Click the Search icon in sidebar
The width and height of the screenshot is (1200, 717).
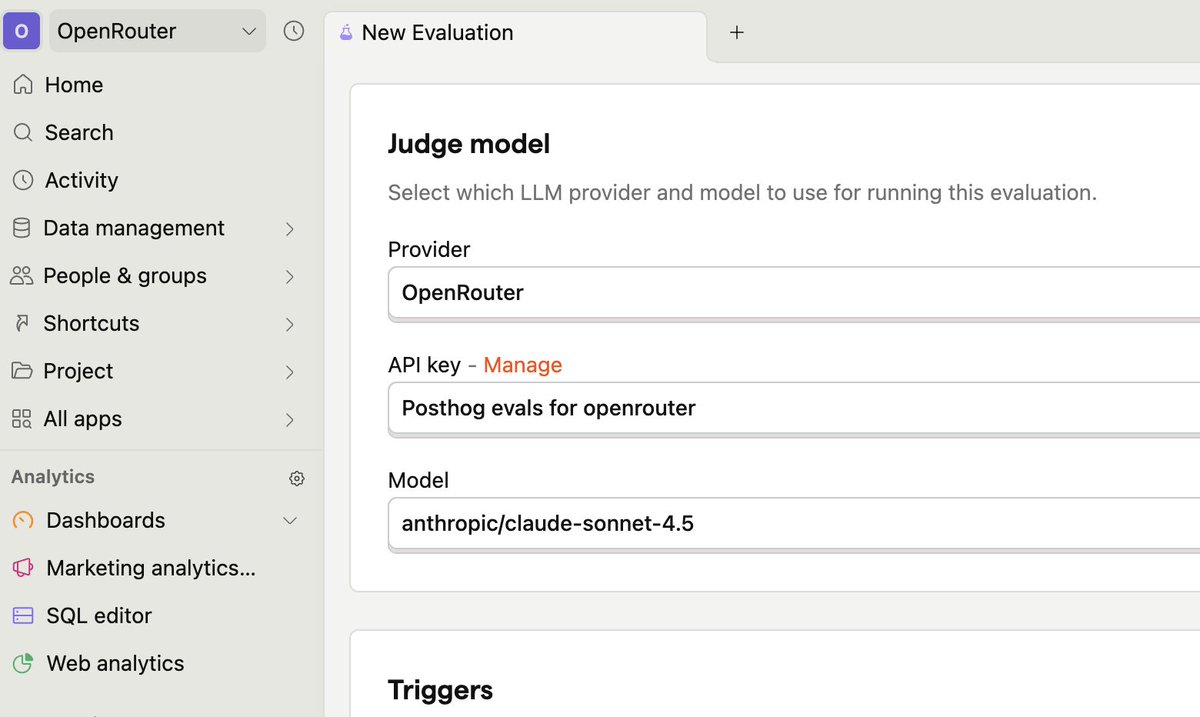click(x=78, y=132)
